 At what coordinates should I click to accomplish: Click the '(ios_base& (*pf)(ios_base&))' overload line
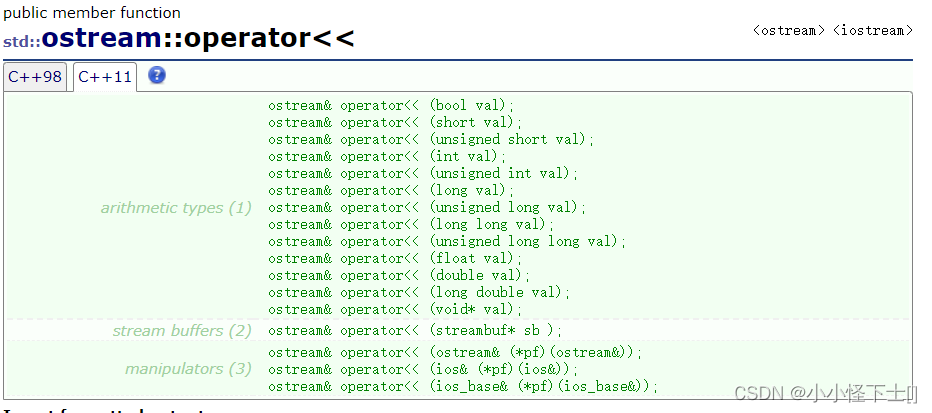(x=463, y=387)
